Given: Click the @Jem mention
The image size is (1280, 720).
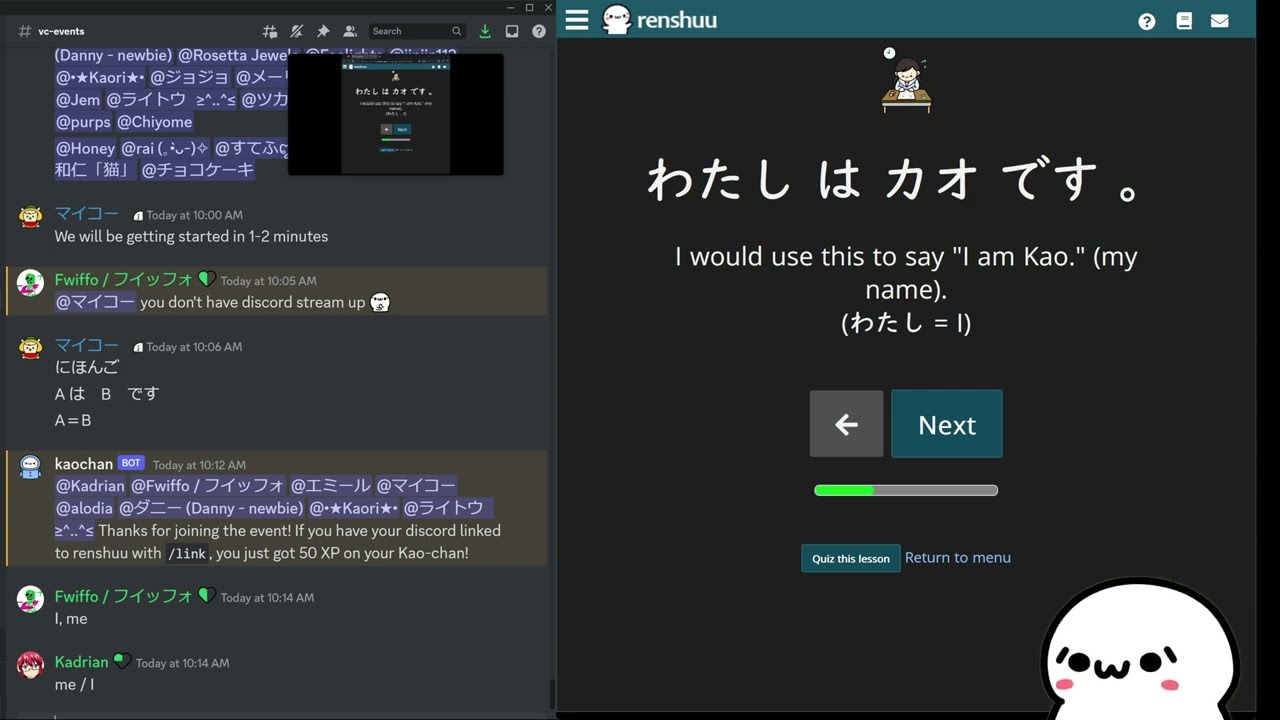Looking at the screenshot, I should [78, 100].
